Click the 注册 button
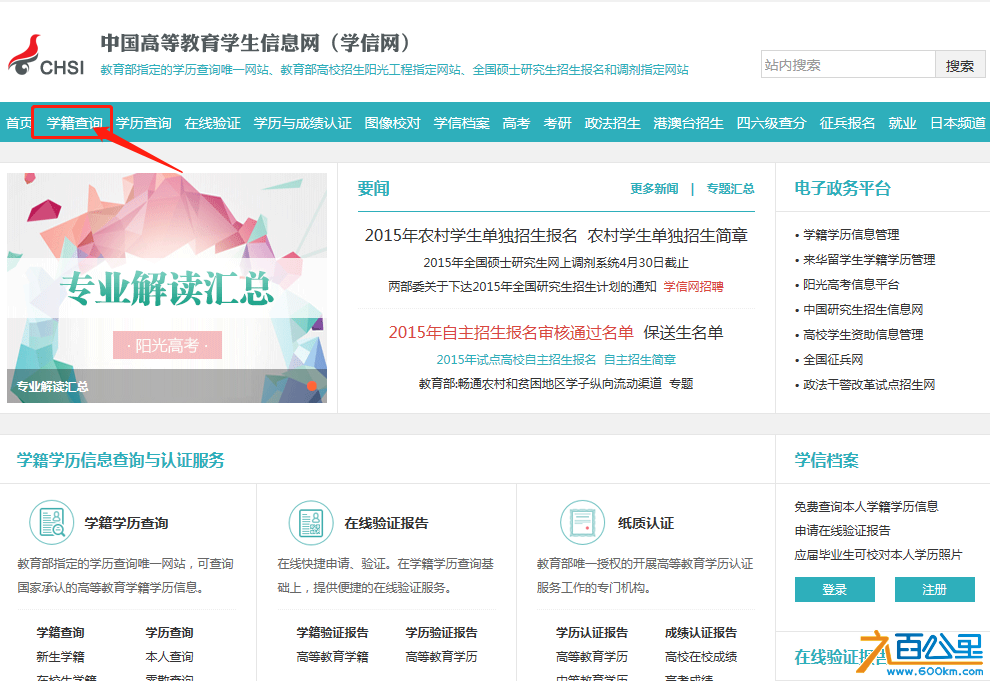 coord(934,589)
